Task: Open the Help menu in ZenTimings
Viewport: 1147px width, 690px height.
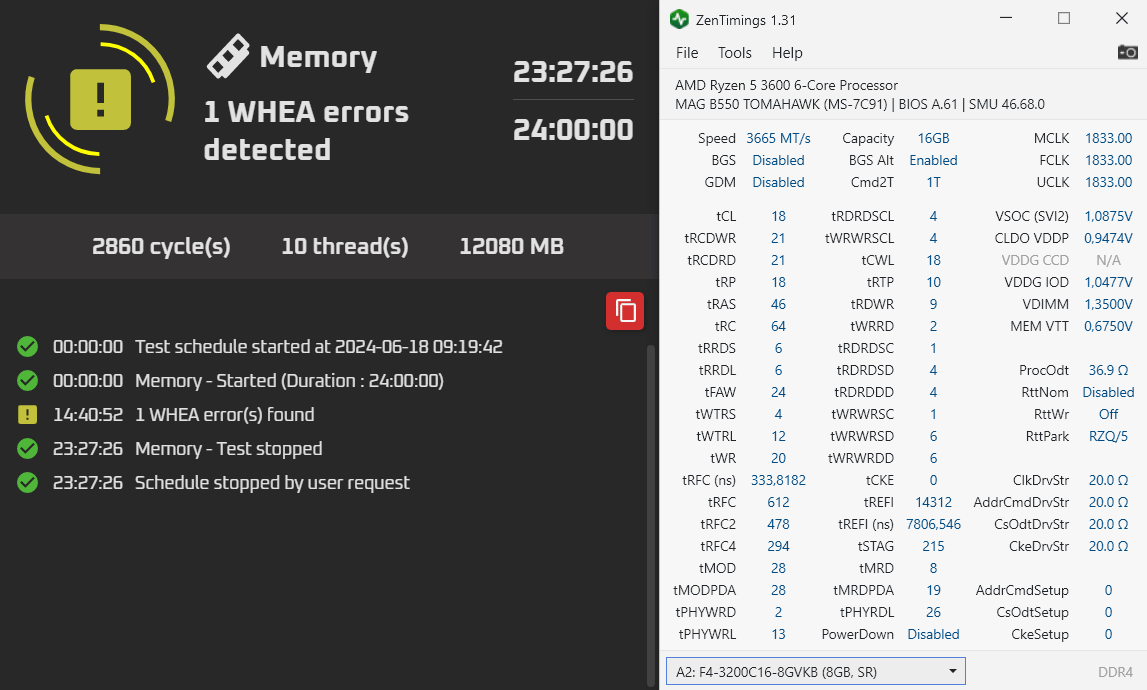Action: coord(787,53)
